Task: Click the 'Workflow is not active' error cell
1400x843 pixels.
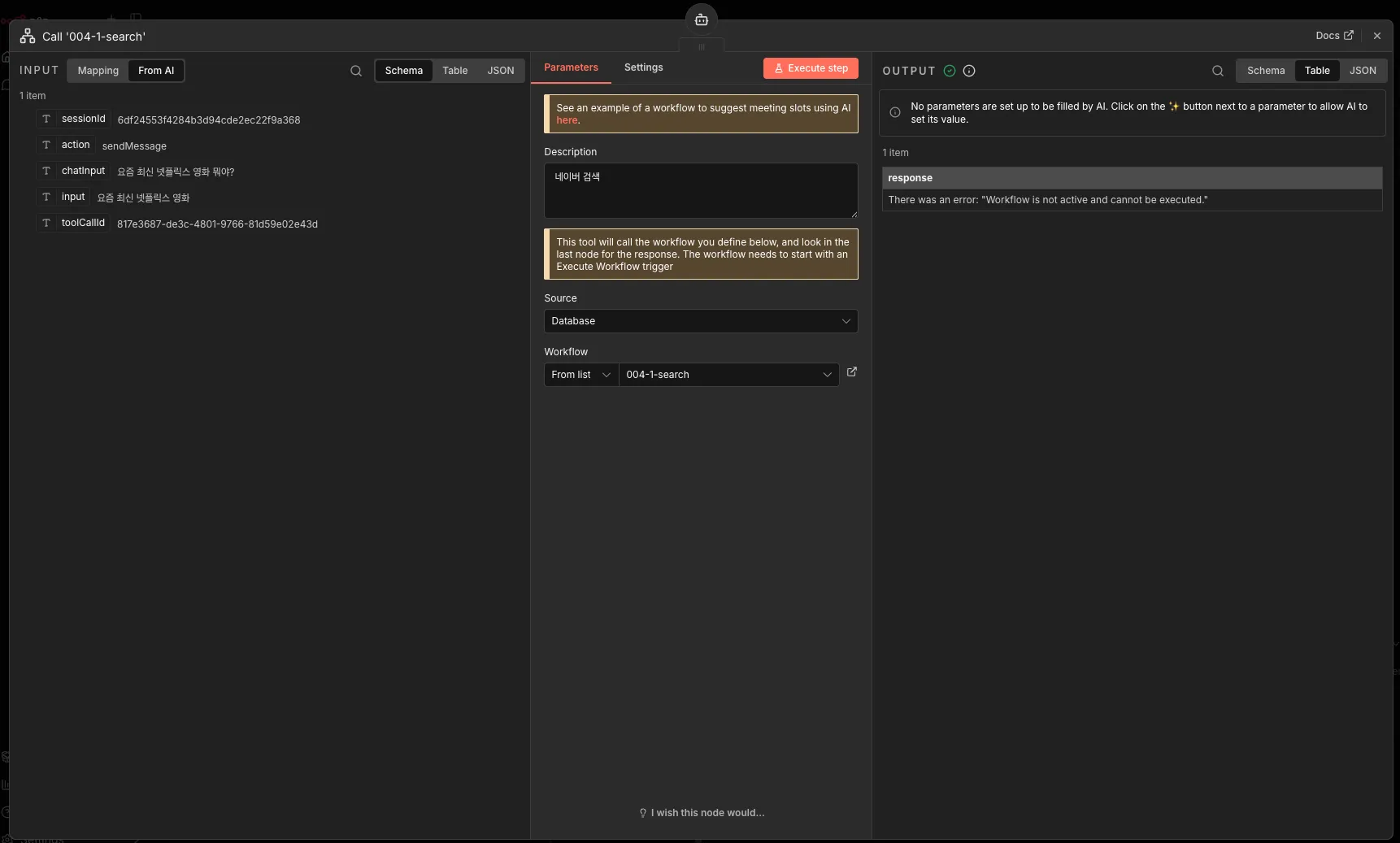Action: [x=1132, y=200]
